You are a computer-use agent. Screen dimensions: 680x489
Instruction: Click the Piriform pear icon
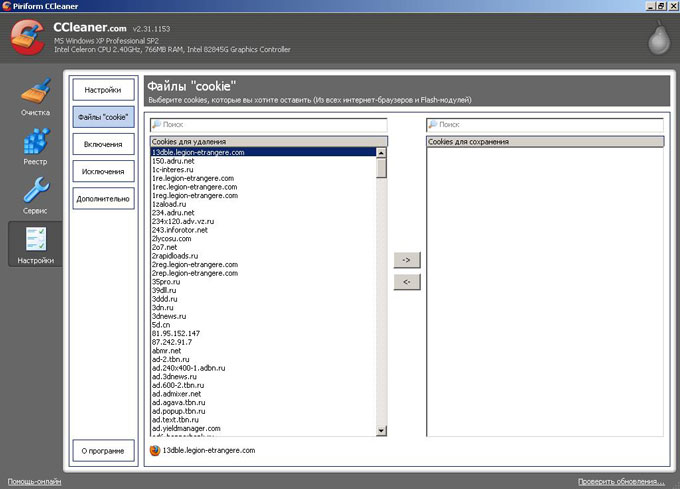coord(659,38)
